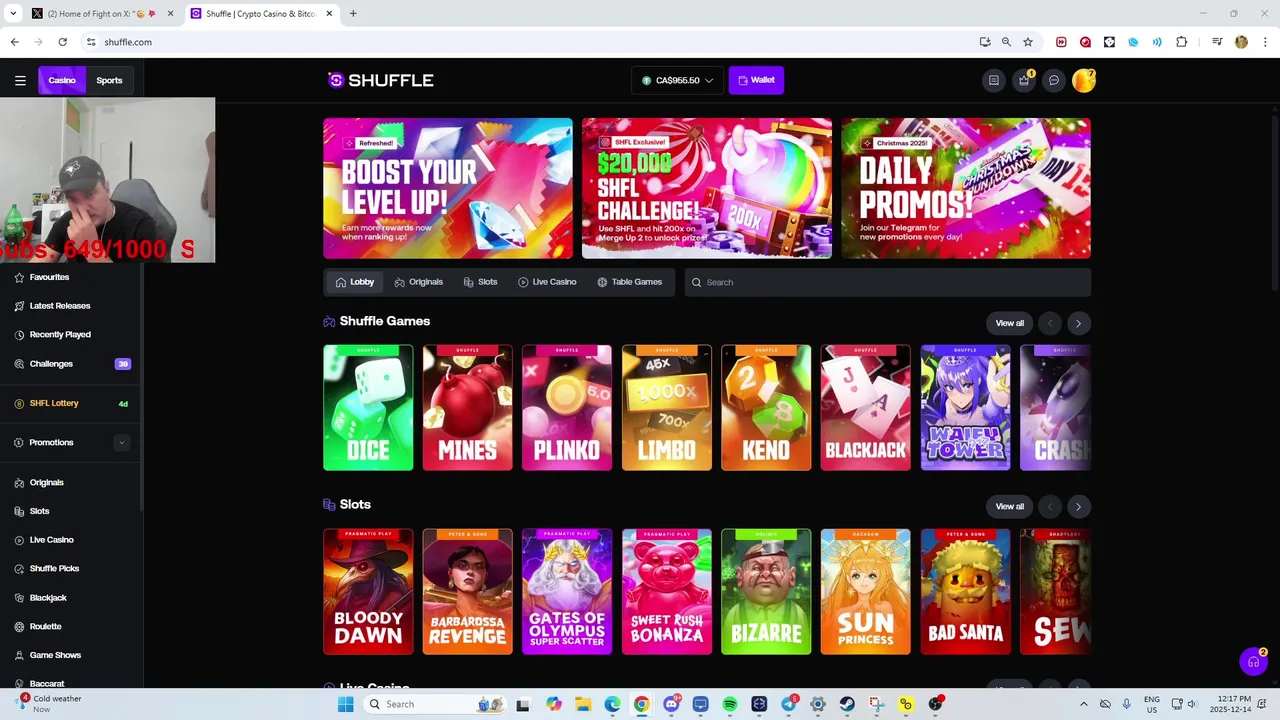This screenshot has width=1280, height=720.
Task: Switch to the Casino tab
Action: pyautogui.click(x=62, y=80)
